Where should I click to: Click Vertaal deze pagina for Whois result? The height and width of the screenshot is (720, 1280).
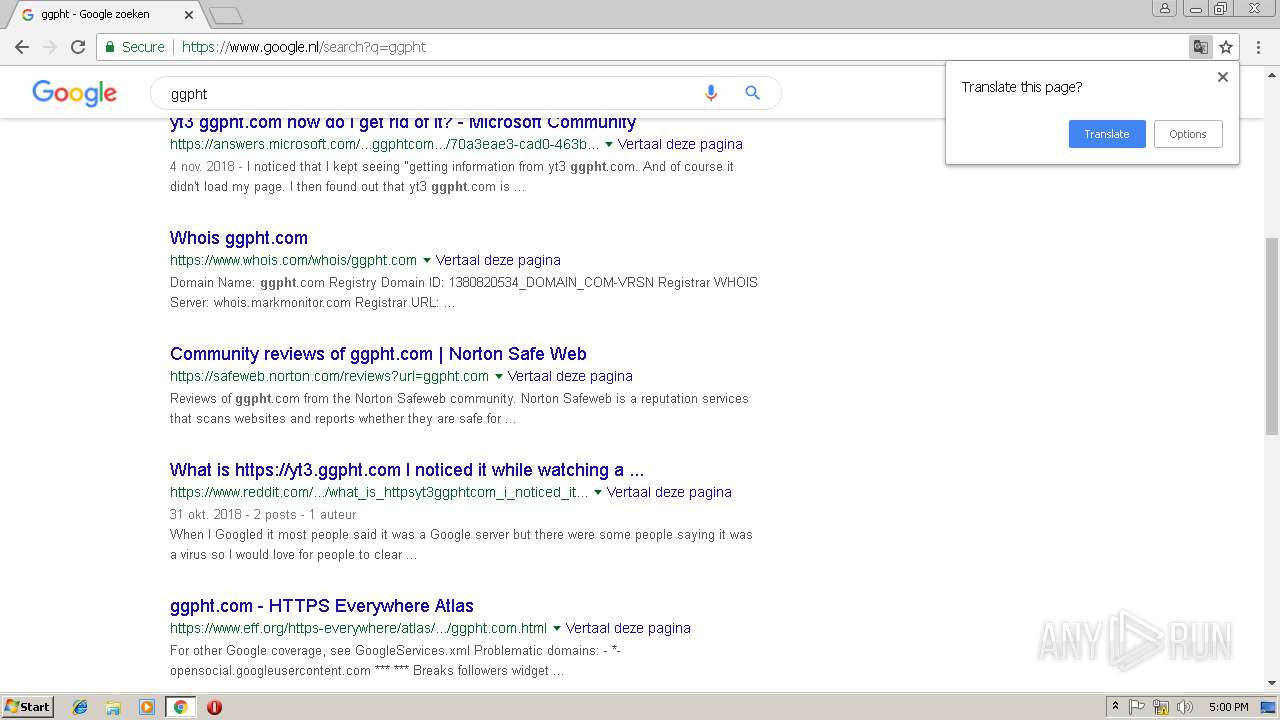[x=498, y=260]
